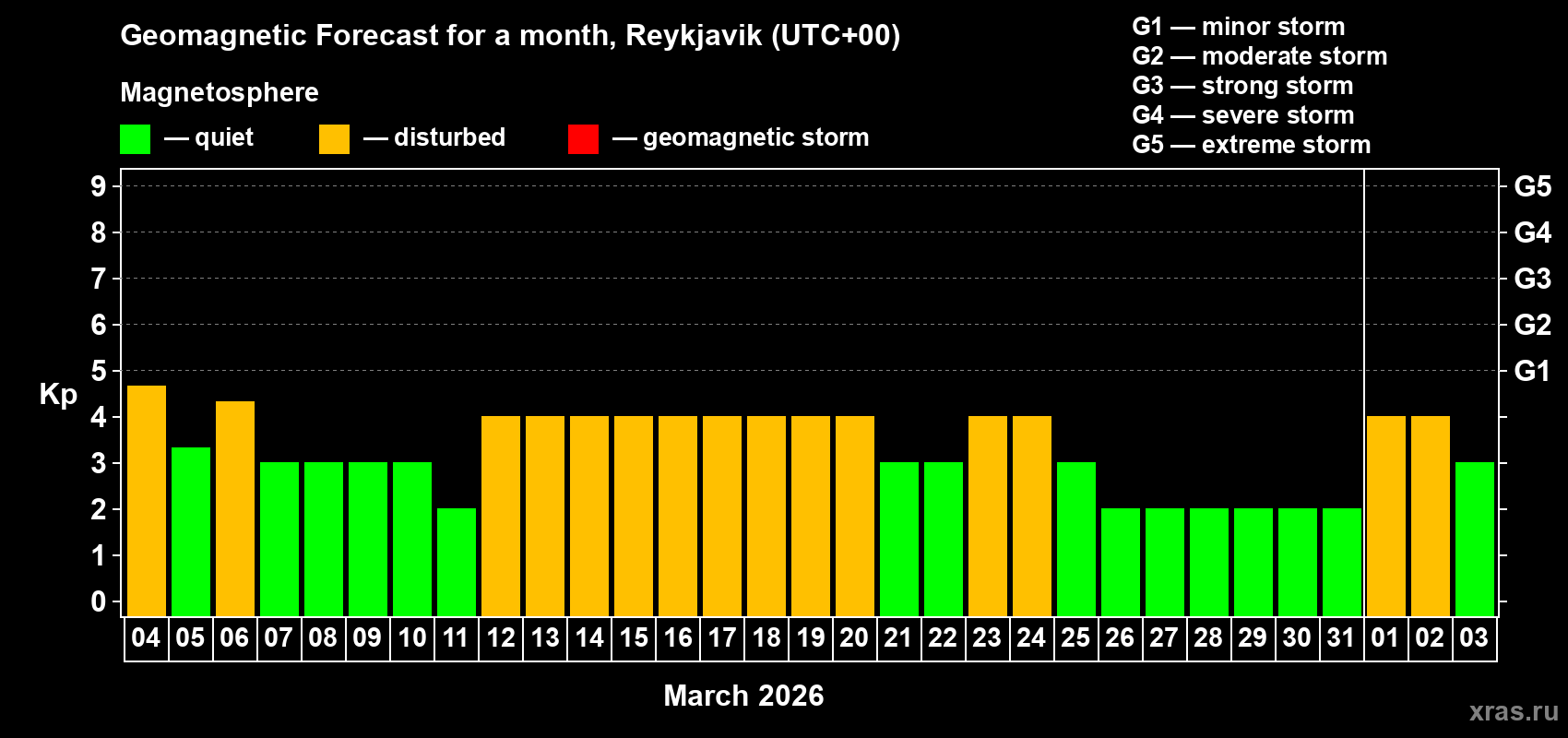Screen dimensions: 1568x738
Task: Select the green bar for day 05
Action: (191, 531)
